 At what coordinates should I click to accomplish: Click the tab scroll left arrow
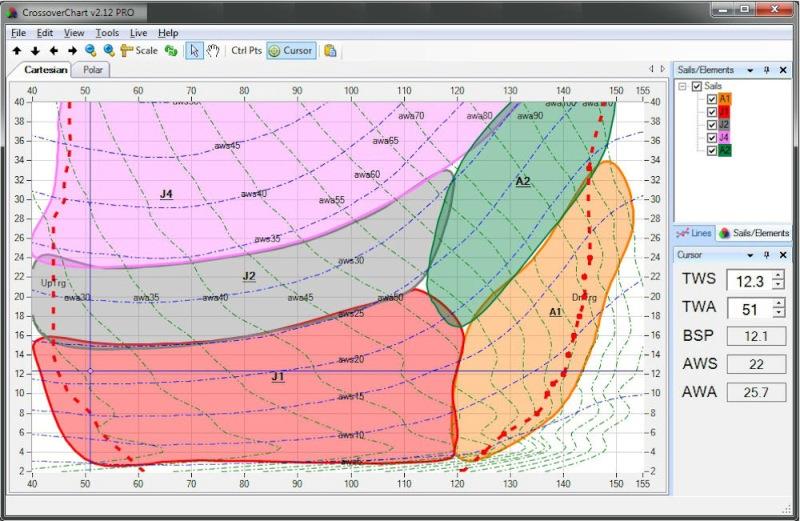point(651,68)
